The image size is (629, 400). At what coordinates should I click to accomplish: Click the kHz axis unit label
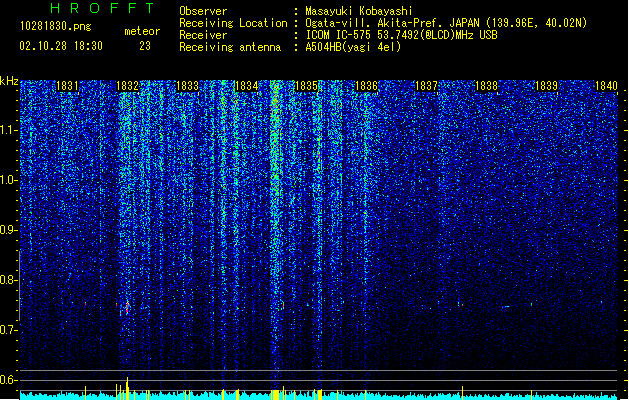point(9,81)
